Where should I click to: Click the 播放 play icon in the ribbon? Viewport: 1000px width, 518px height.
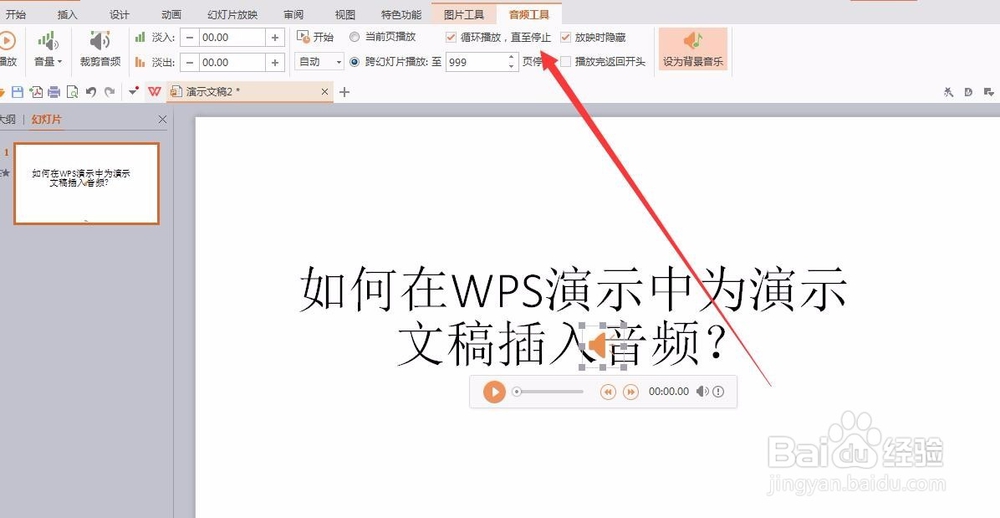(7, 41)
